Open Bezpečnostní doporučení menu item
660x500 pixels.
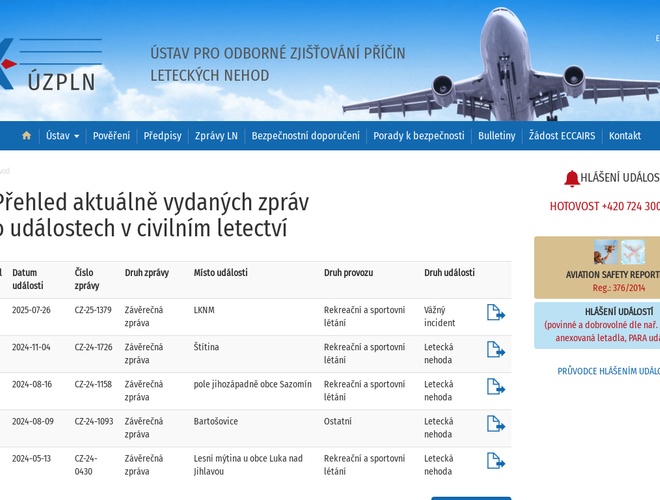click(305, 136)
